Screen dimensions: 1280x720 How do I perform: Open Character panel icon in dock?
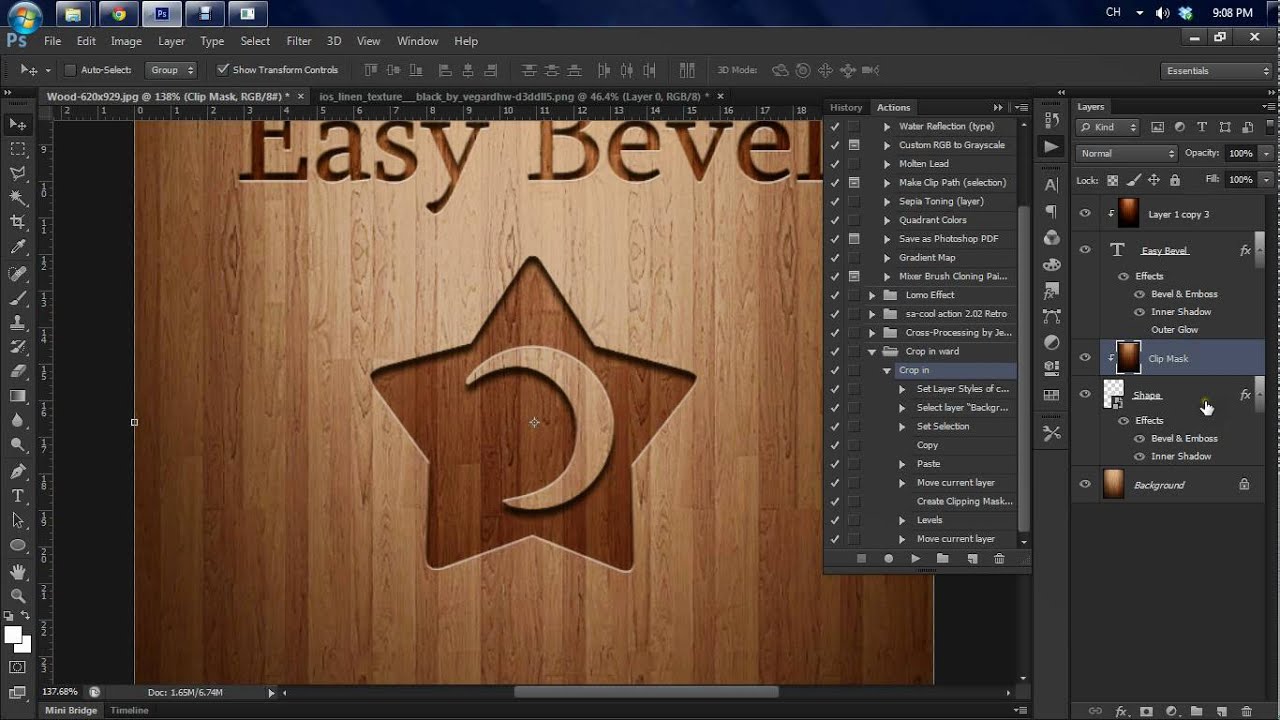pyautogui.click(x=1051, y=185)
